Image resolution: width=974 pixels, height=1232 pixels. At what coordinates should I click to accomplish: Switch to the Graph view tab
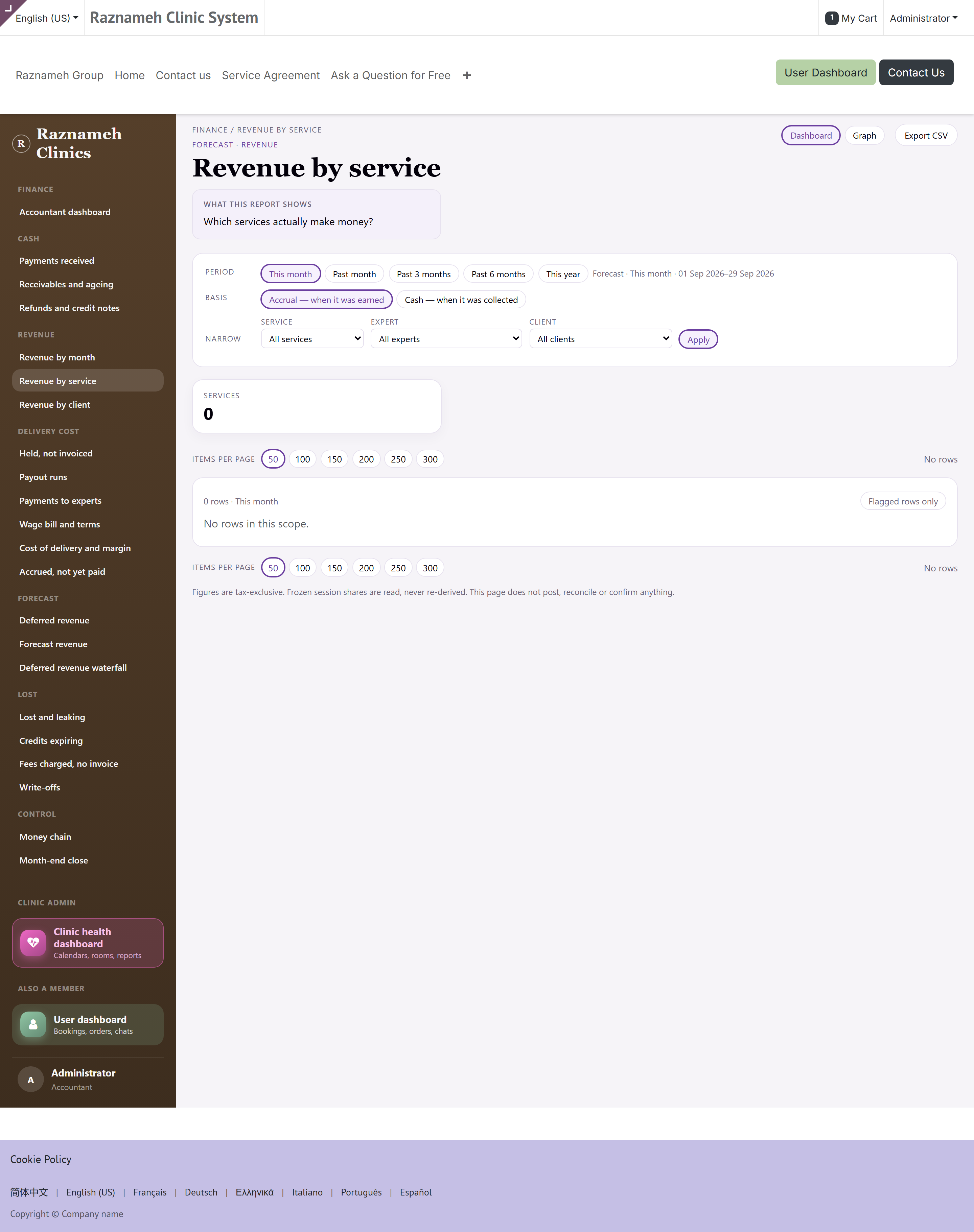864,135
